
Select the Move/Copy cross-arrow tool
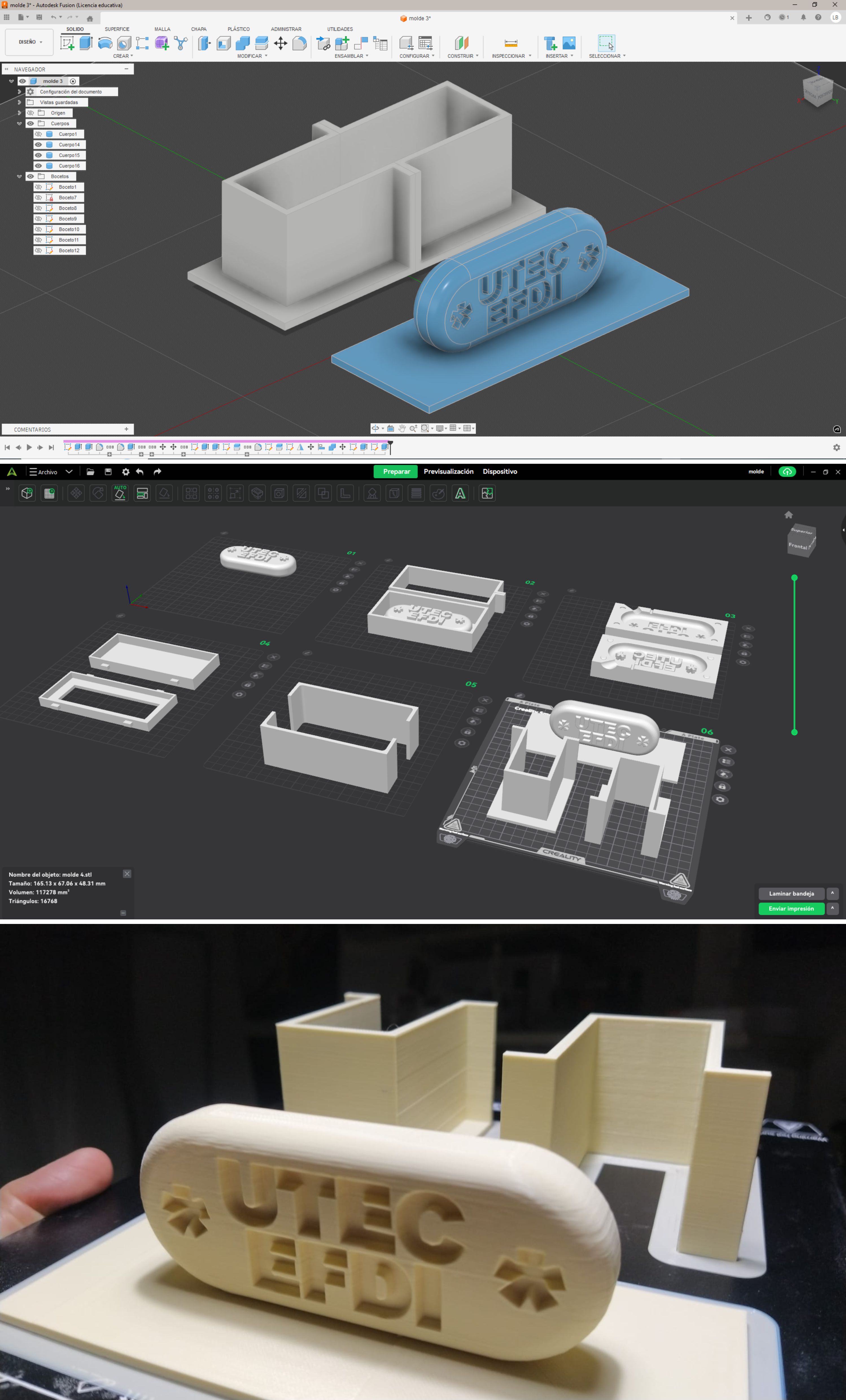click(281, 43)
